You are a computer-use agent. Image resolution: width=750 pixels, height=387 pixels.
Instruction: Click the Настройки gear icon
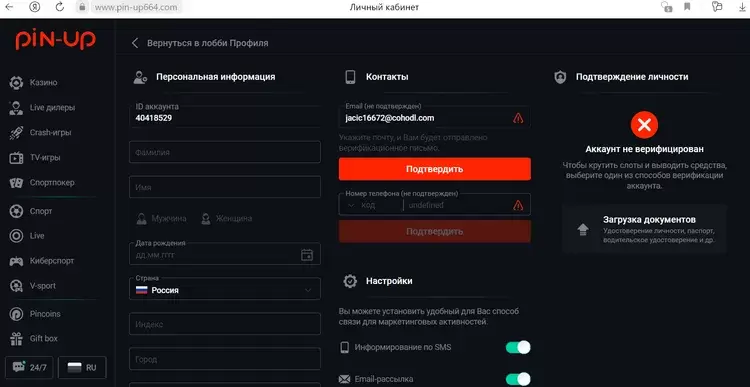350,281
